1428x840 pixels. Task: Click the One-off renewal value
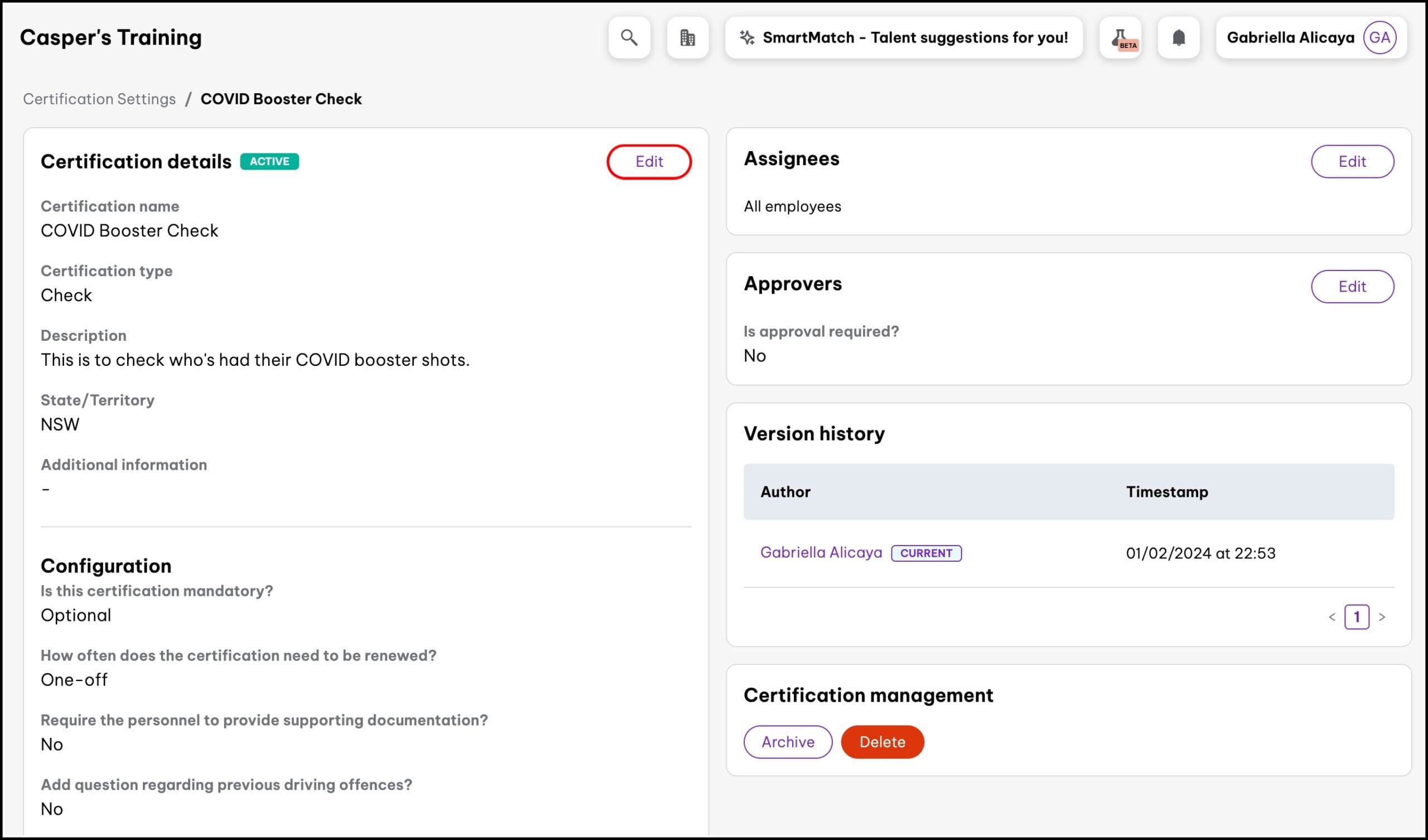pyautogui.click(x=74, y=679)
